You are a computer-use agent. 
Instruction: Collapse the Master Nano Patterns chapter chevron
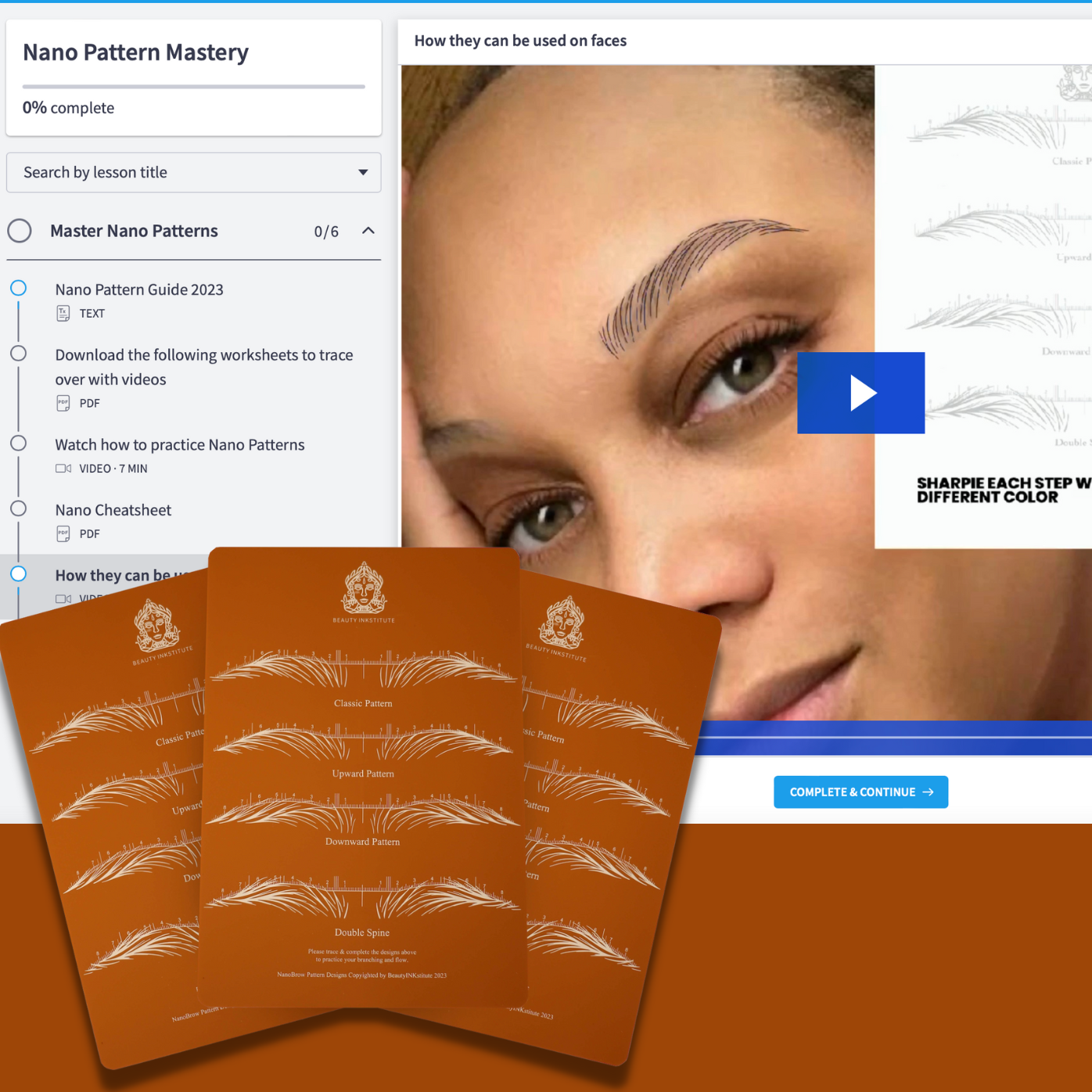click(x=368, y=231)
